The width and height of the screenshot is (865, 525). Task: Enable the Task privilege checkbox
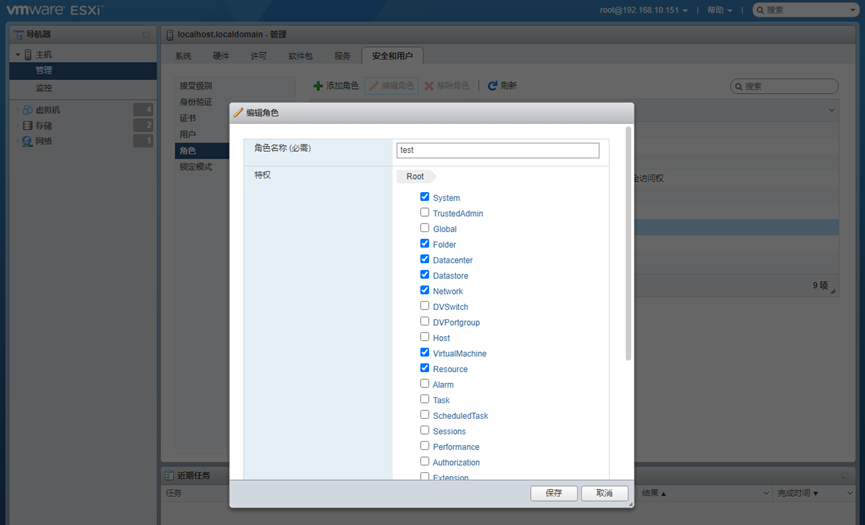pyautogui.click(x=424, y=399)
